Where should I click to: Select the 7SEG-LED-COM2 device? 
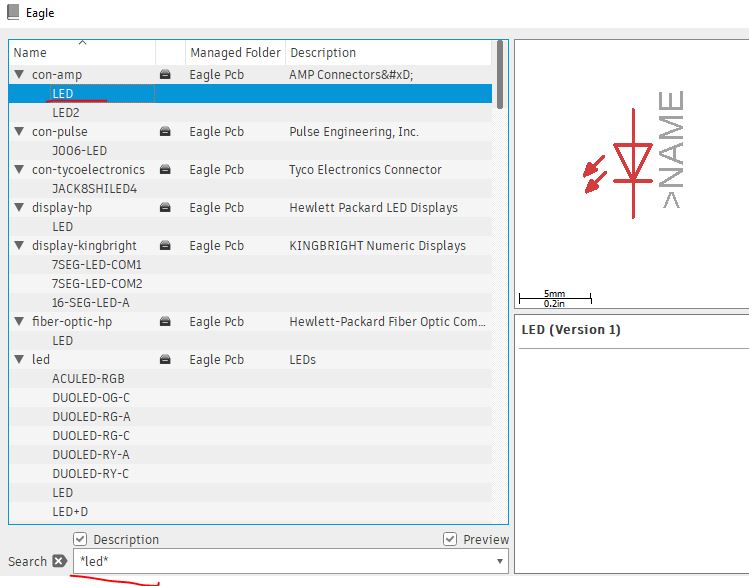click(97, 284)
